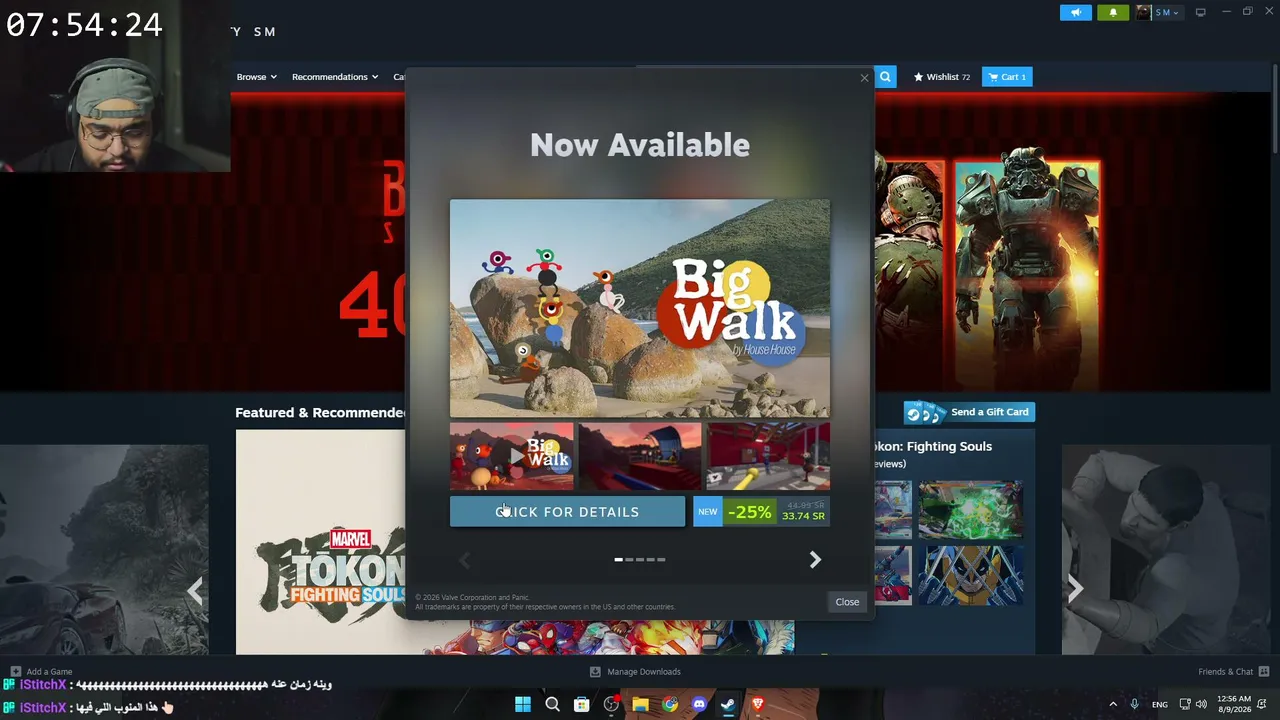Open the Wolverine screenshot thumbnail
The height and width of the screenshot is (720, 1280).
tap(970, 575)
